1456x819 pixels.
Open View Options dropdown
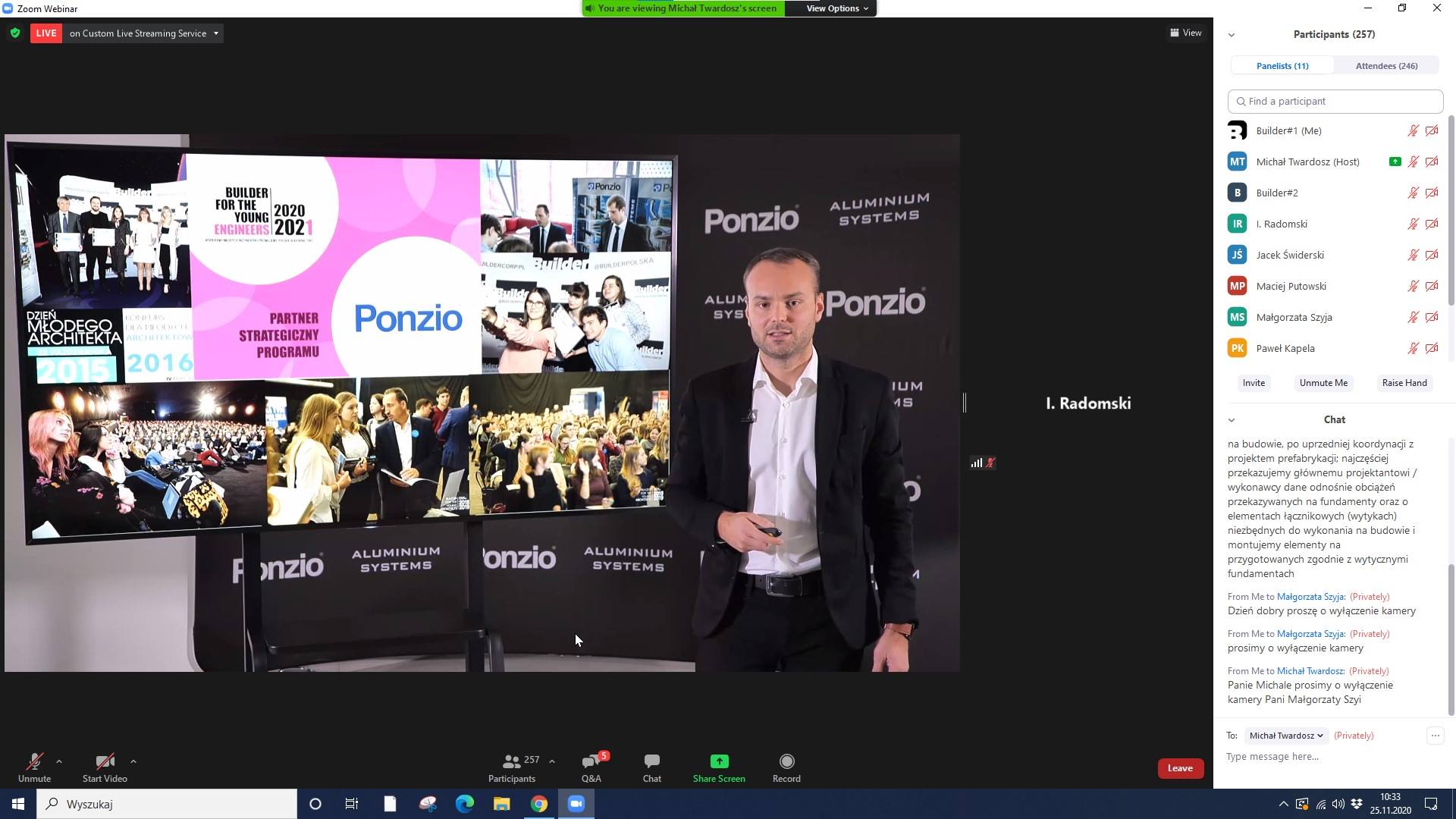pos(836,8)
